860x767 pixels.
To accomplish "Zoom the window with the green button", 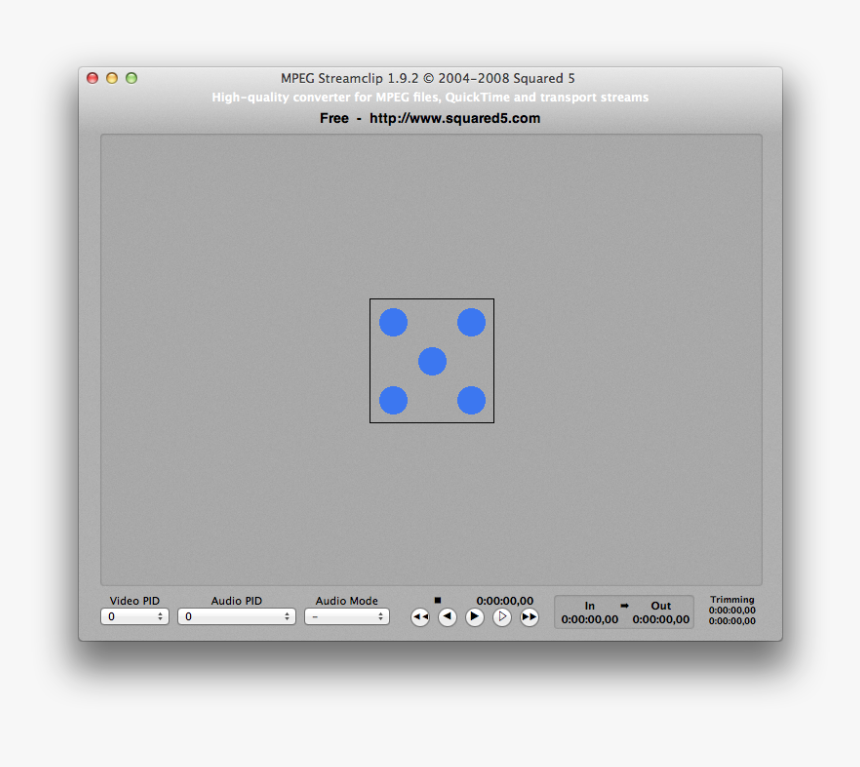I will coord(132,78).
